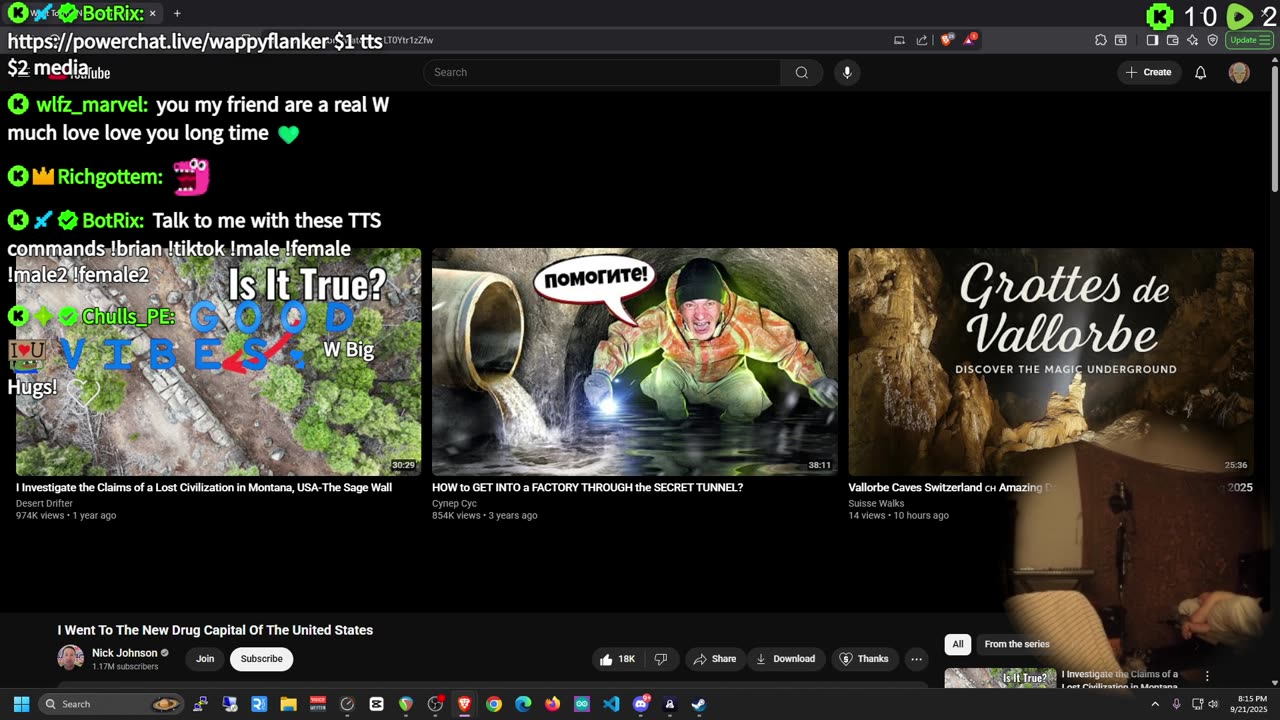Image resolution: width=1280 pixels, height=720 pixels.
Task: Click the Download button
Action: (785, 659)
